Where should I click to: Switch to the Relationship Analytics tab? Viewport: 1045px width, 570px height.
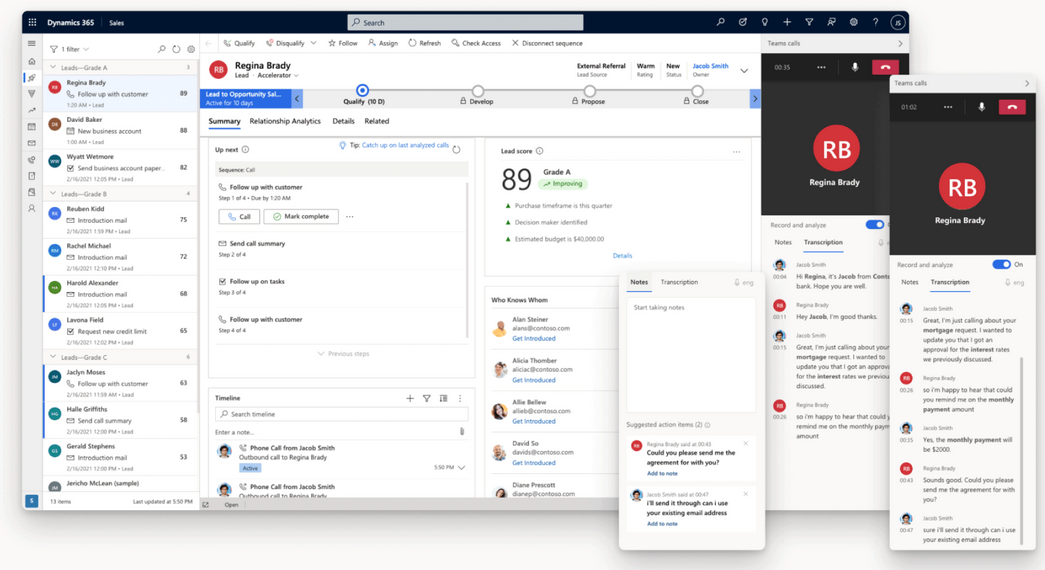coord(285,121)
